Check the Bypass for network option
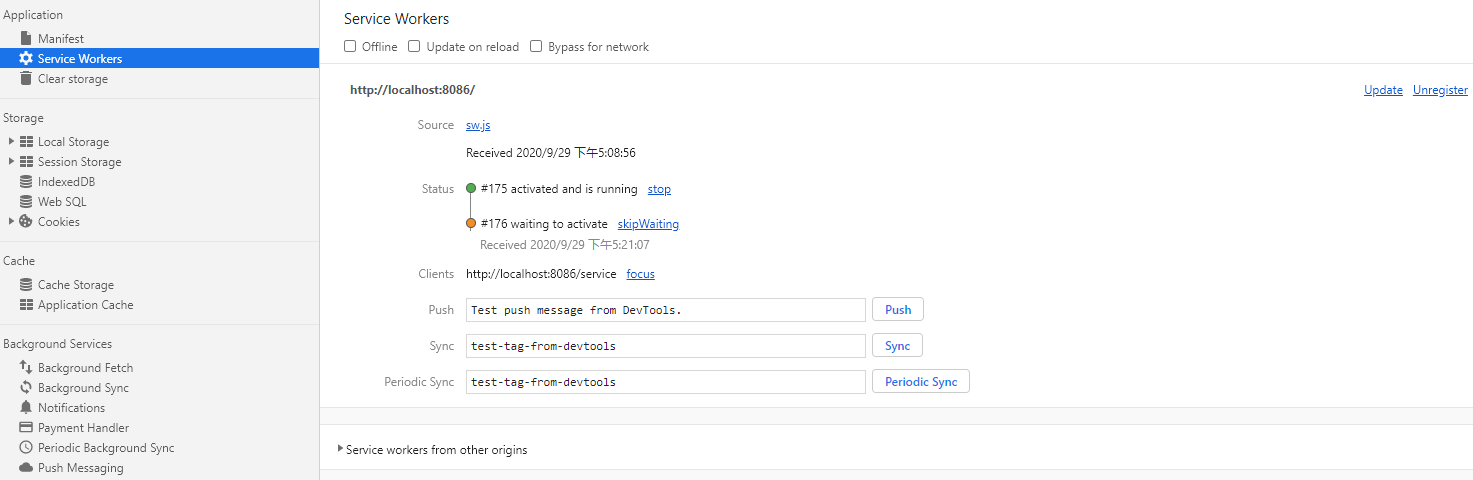The height and width of the screenshot is (480, 1473). 536,47
